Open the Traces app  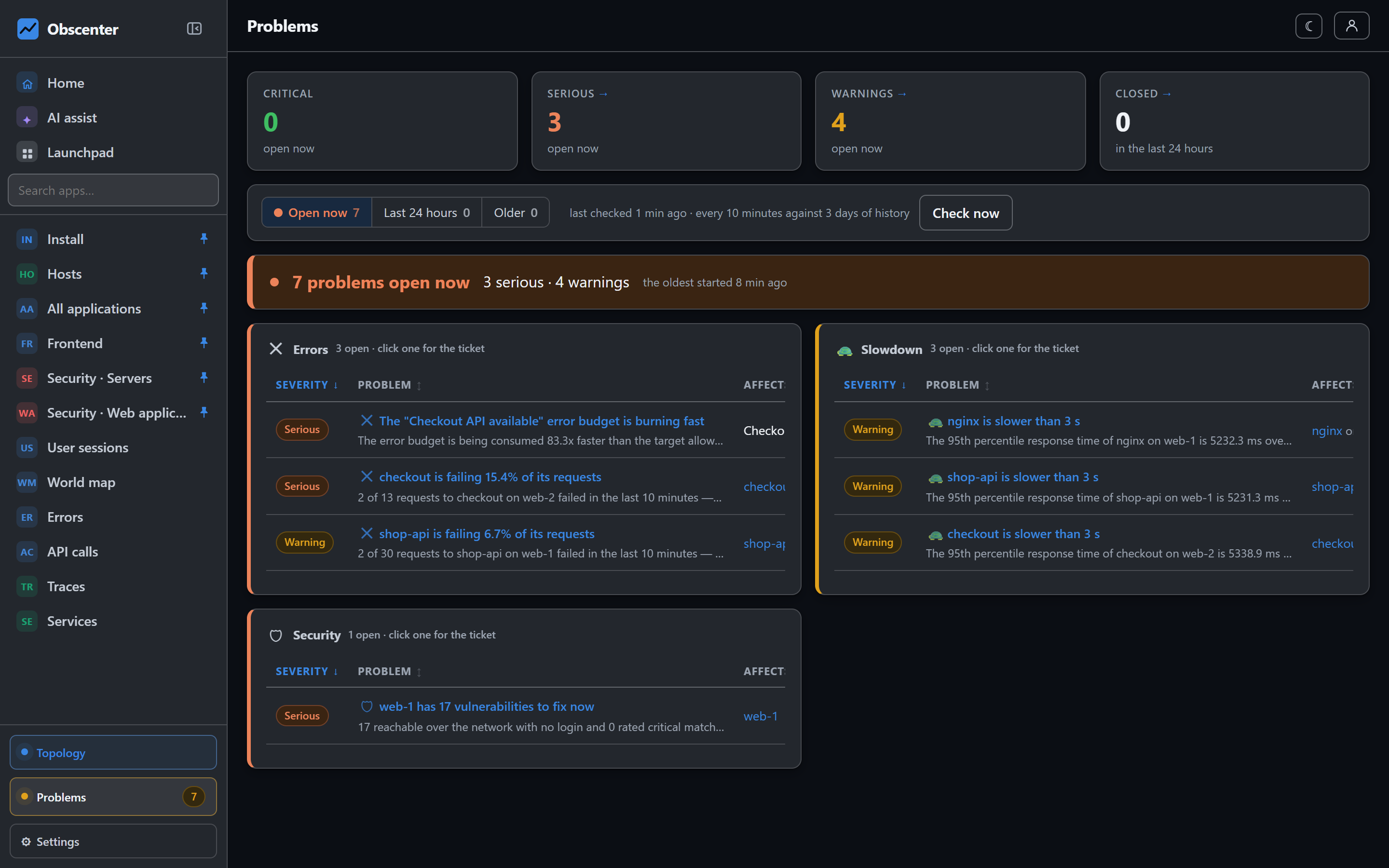pos(113,586)
